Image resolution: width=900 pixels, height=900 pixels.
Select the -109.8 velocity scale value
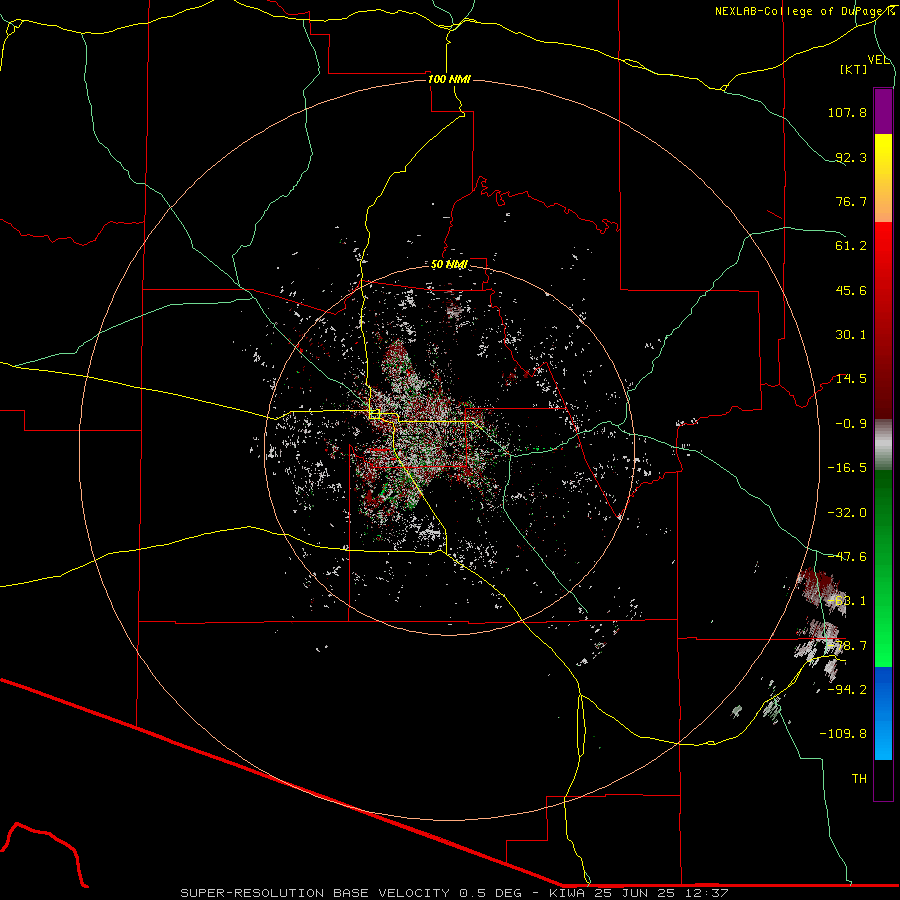pos(843,734)
